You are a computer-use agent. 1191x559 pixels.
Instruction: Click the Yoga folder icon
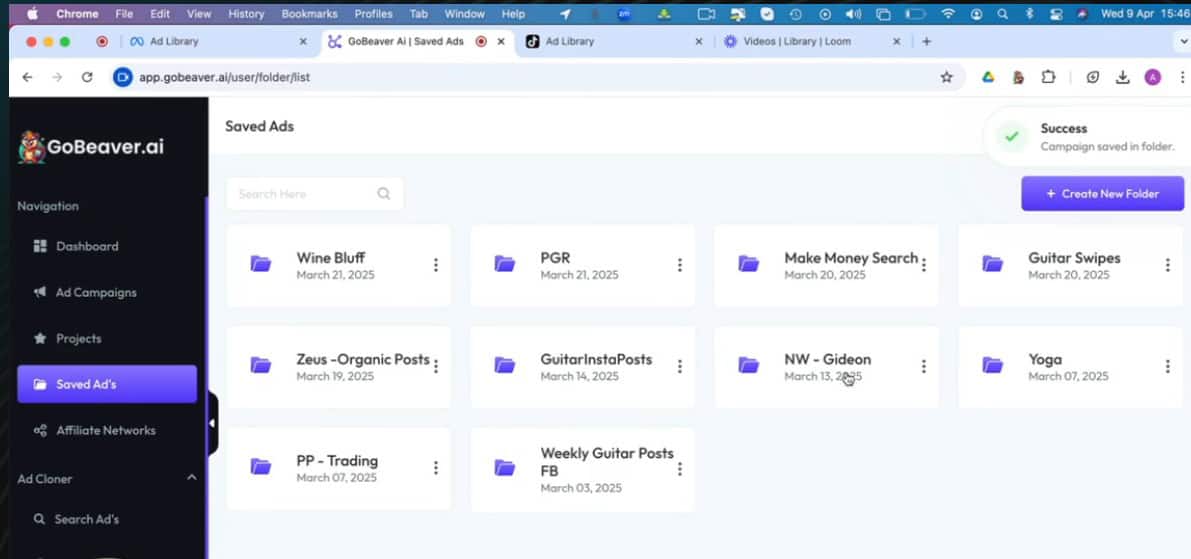pyautogui.click(x=992, y=365)
